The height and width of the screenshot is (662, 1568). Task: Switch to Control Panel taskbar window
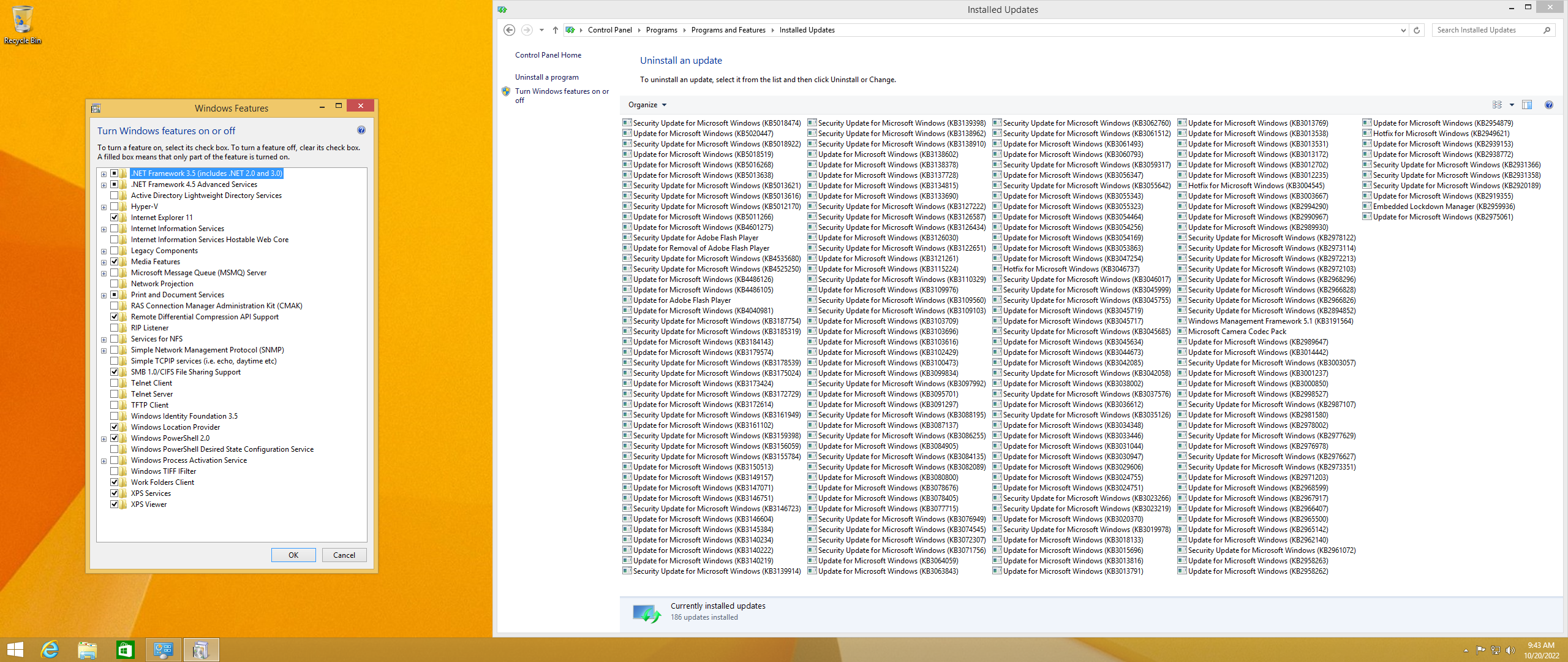163,650
